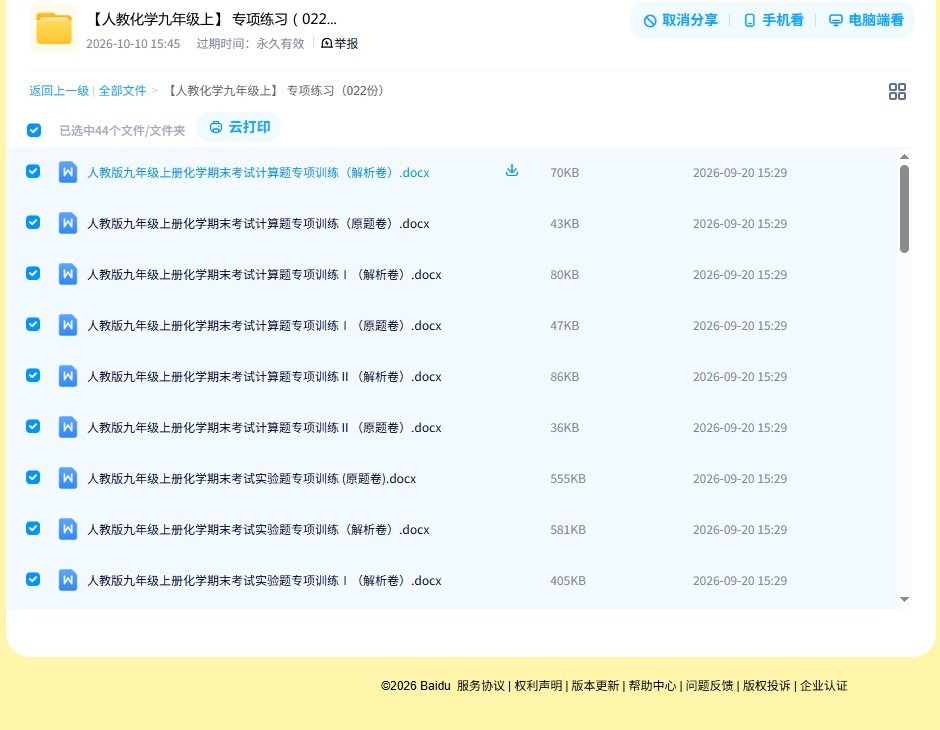Uncheck 计算题专项训练（原题卷）.docx checkbox

[33, 222]
